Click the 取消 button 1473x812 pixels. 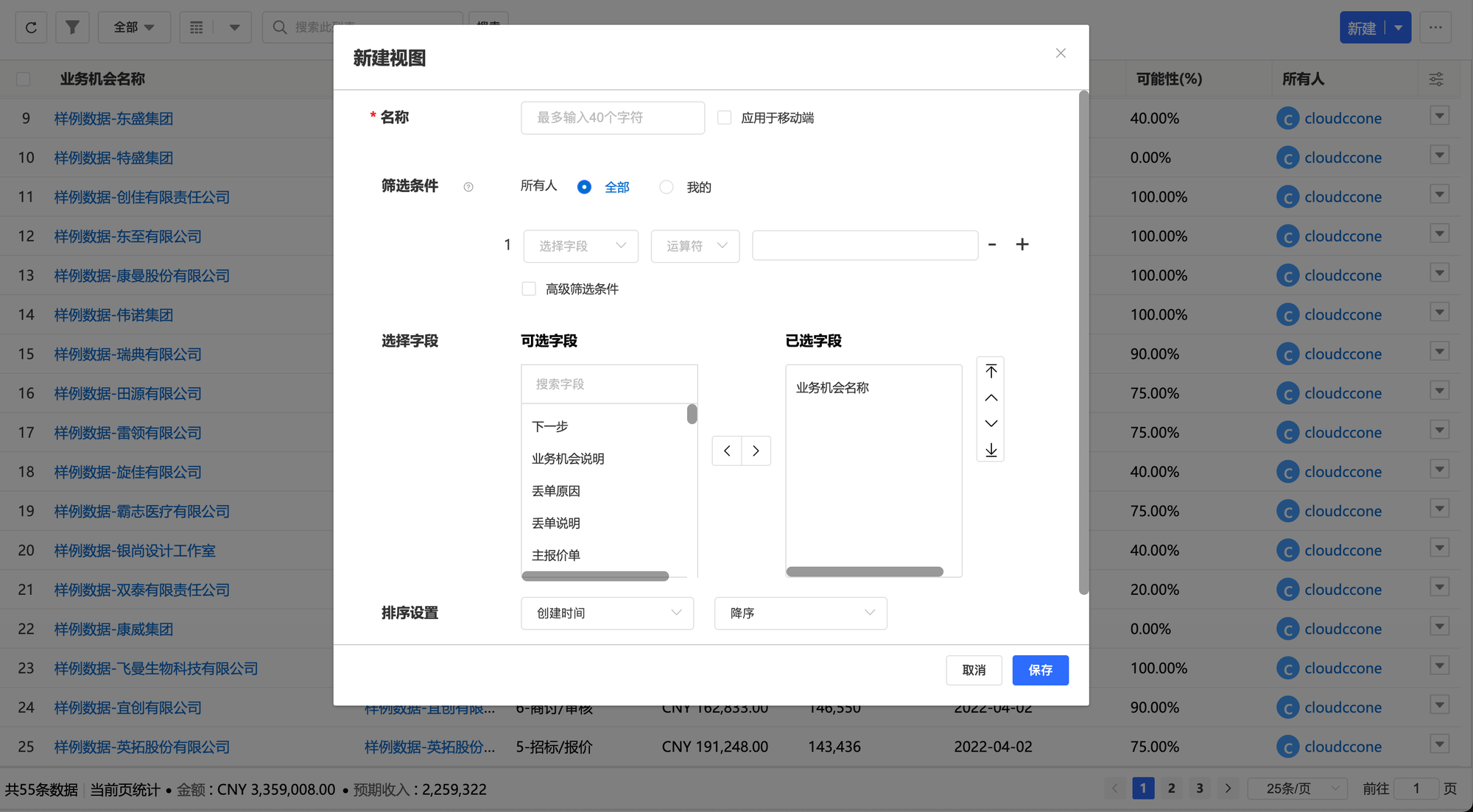click(x=974, y=670)
